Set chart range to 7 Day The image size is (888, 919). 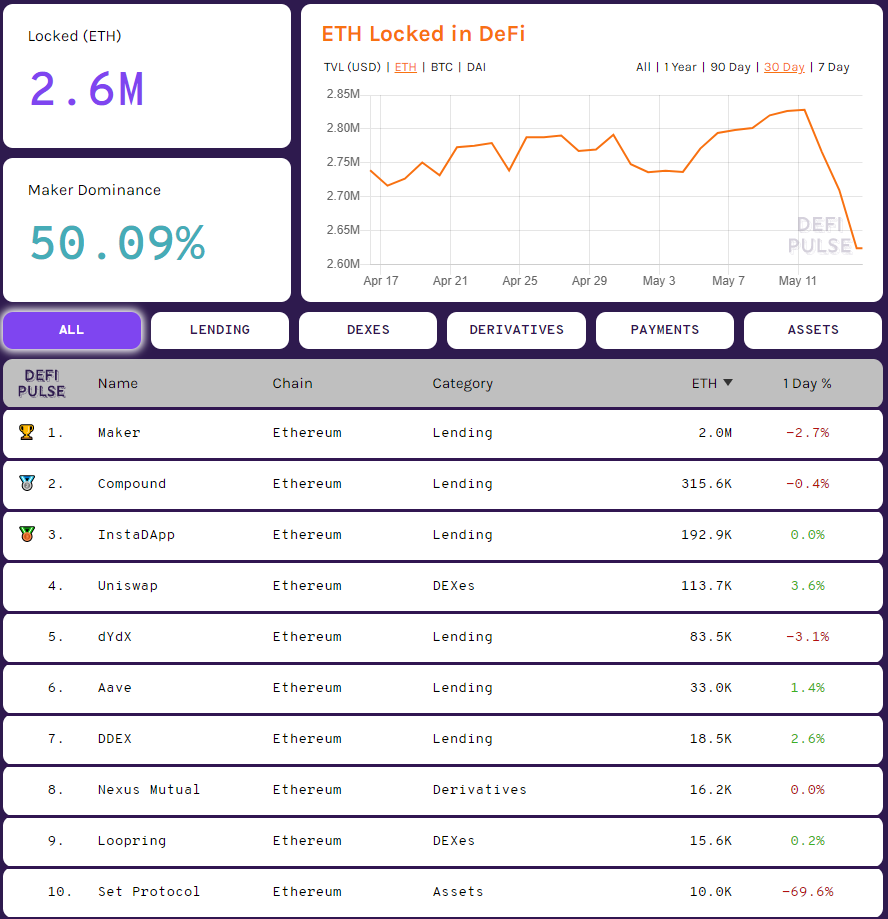(x=833, y=67)
